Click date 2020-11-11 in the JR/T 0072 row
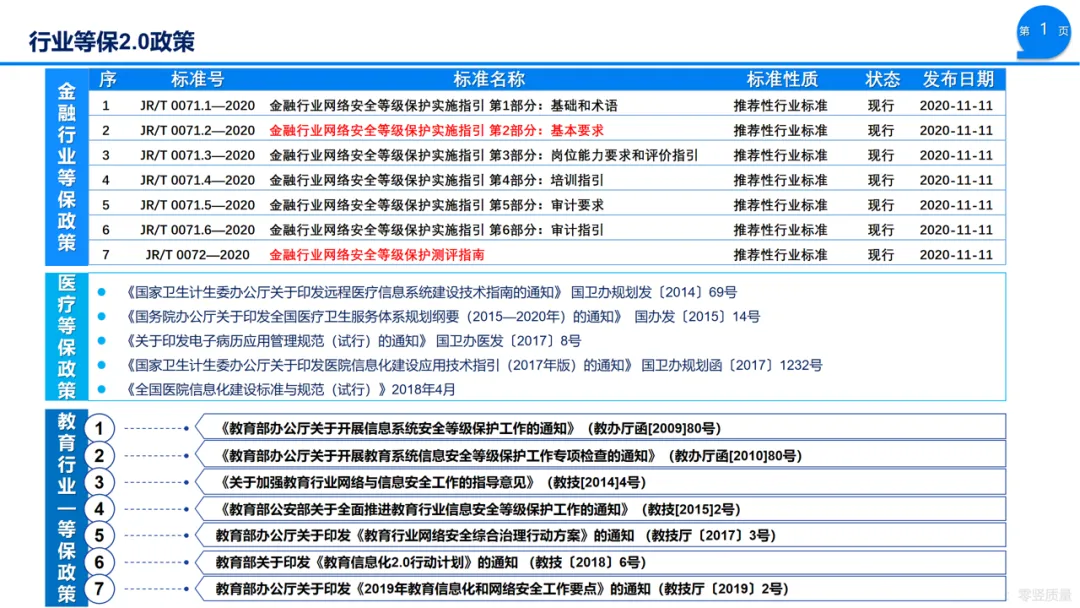 (956, 255)
